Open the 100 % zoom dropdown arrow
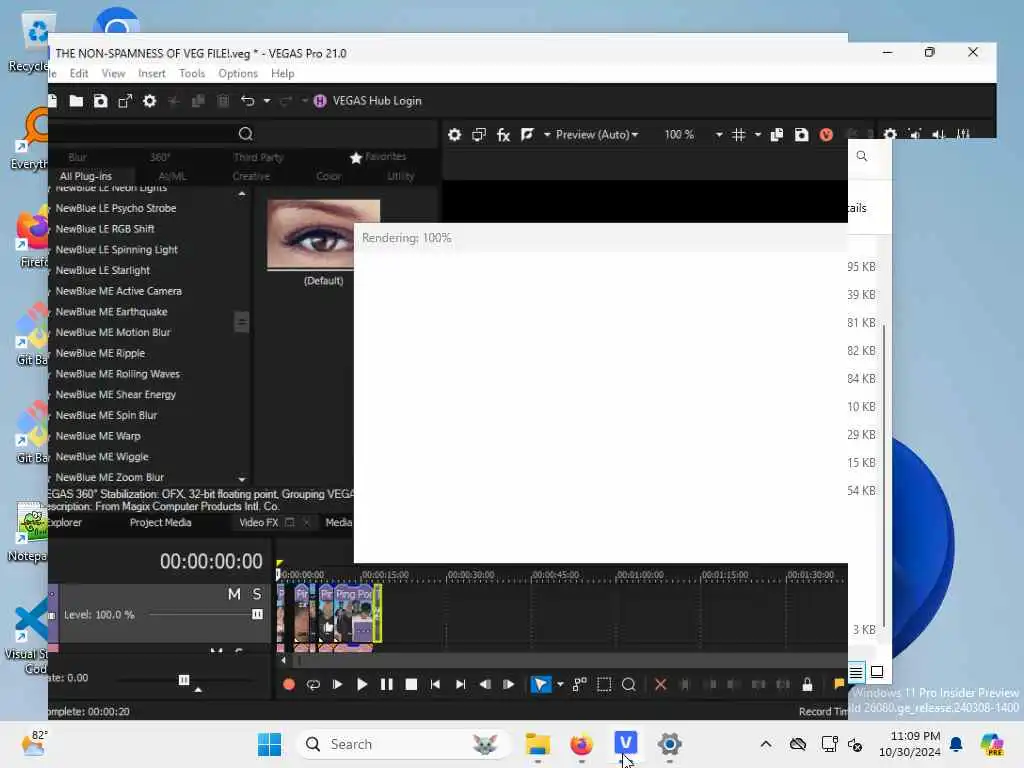Viewport: 1024px width, 768px height. pos(718,135)
